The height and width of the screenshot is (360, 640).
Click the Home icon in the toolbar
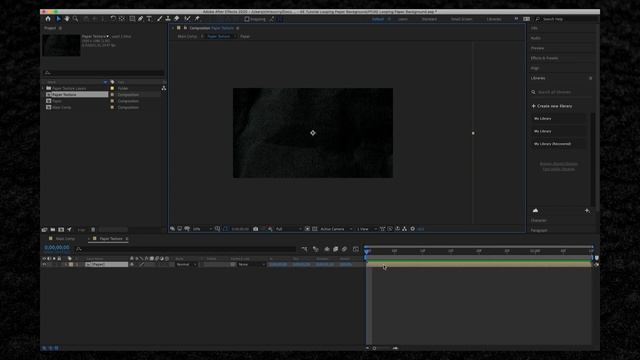click(48, 19)
